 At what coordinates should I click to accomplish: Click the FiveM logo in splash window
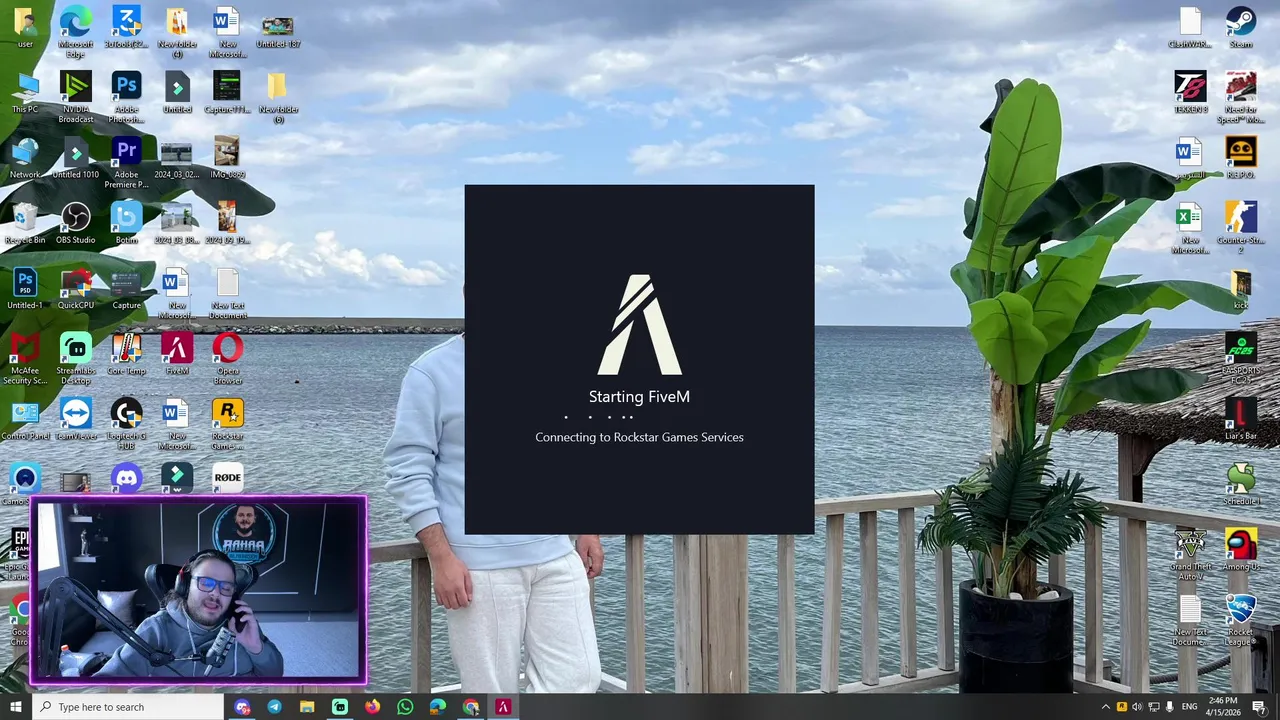click(x=639, y=325)
